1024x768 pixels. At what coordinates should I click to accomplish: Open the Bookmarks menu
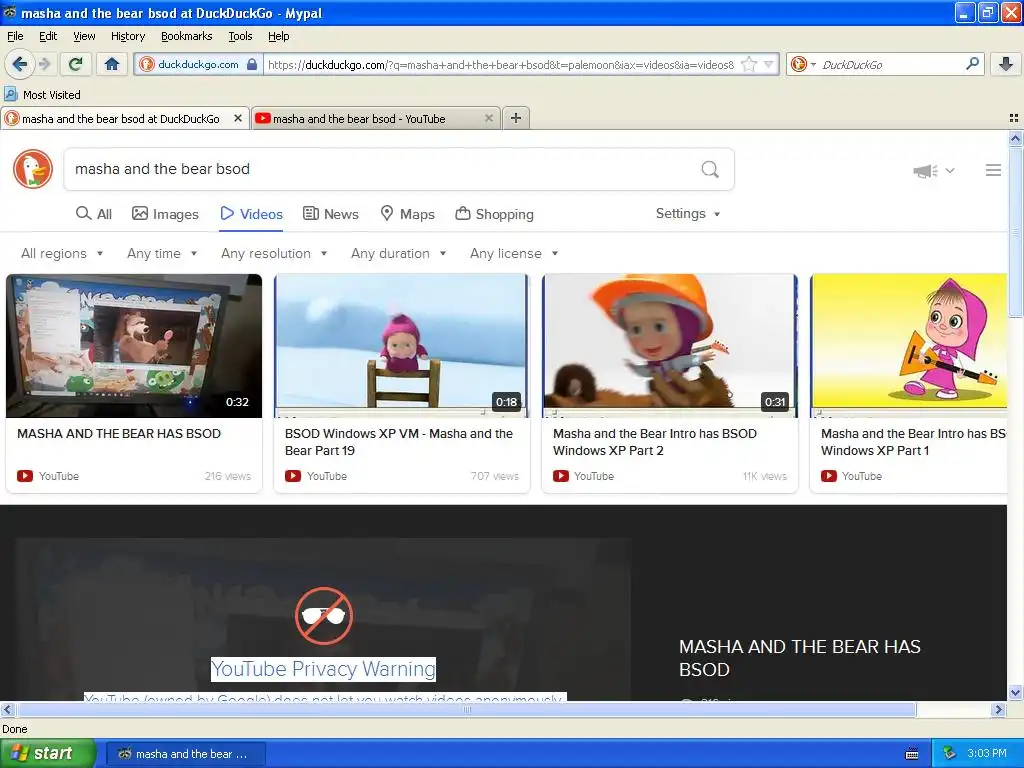click(x=187, y=36)
